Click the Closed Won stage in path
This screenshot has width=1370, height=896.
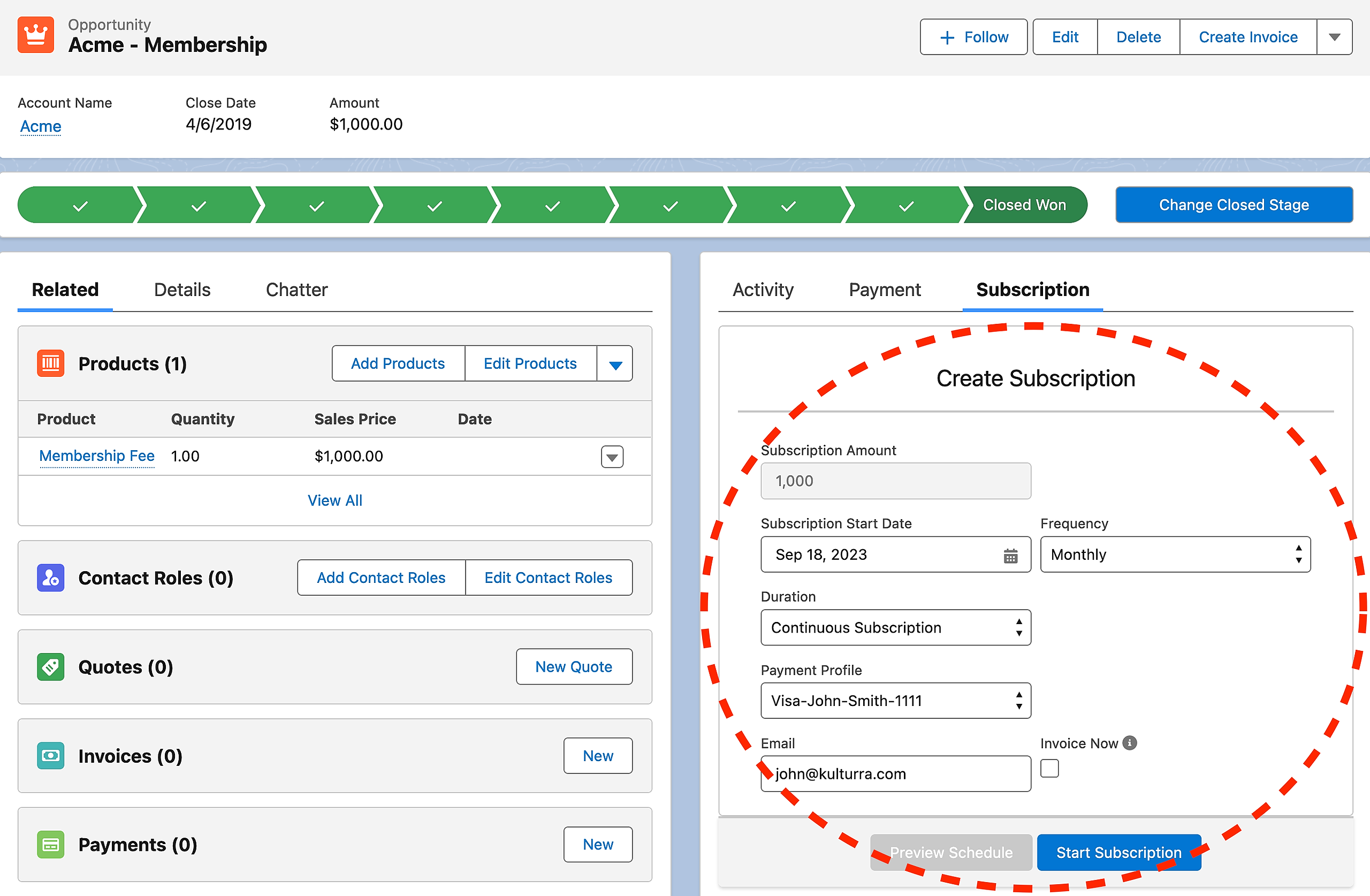tap(1024, 205)
